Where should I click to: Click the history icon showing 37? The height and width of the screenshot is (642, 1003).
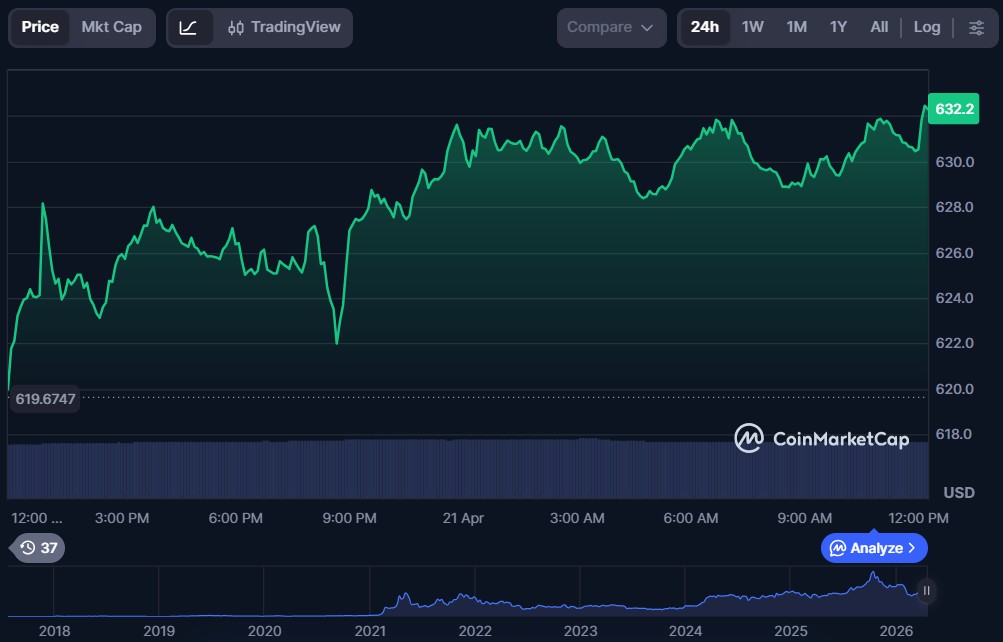point(38,547)
